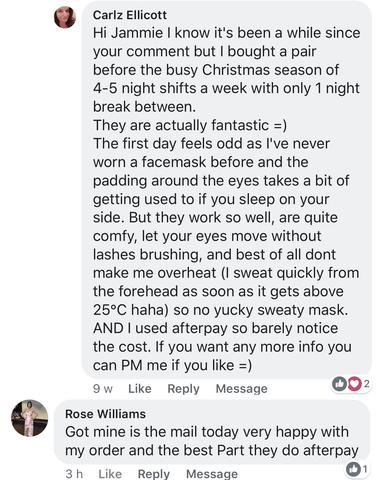Open reaction count 2 on Carlz's comment
Viewport: 384px width, 480px height.
click(366, 384)
